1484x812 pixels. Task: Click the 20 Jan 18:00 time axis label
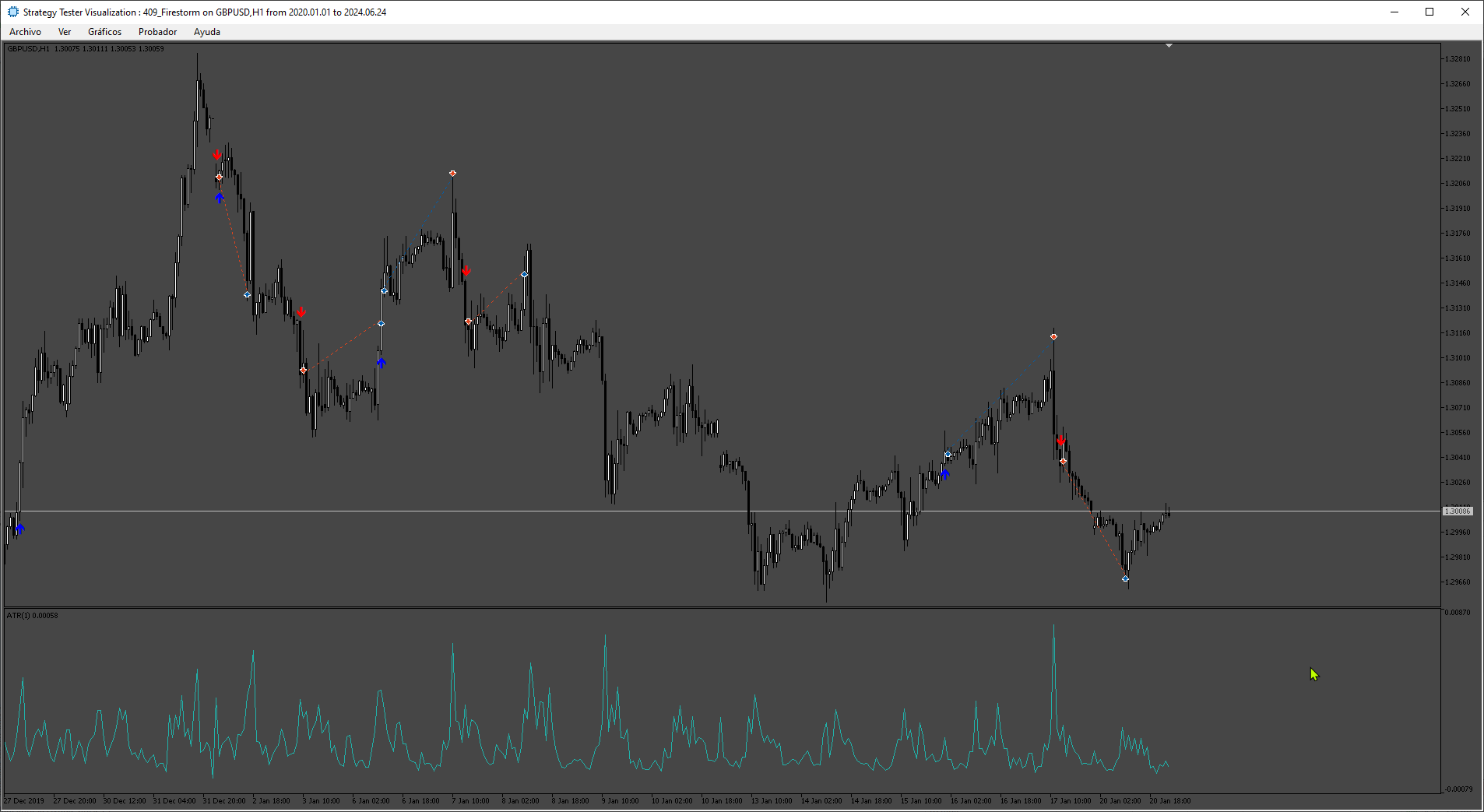point(1170,801)
